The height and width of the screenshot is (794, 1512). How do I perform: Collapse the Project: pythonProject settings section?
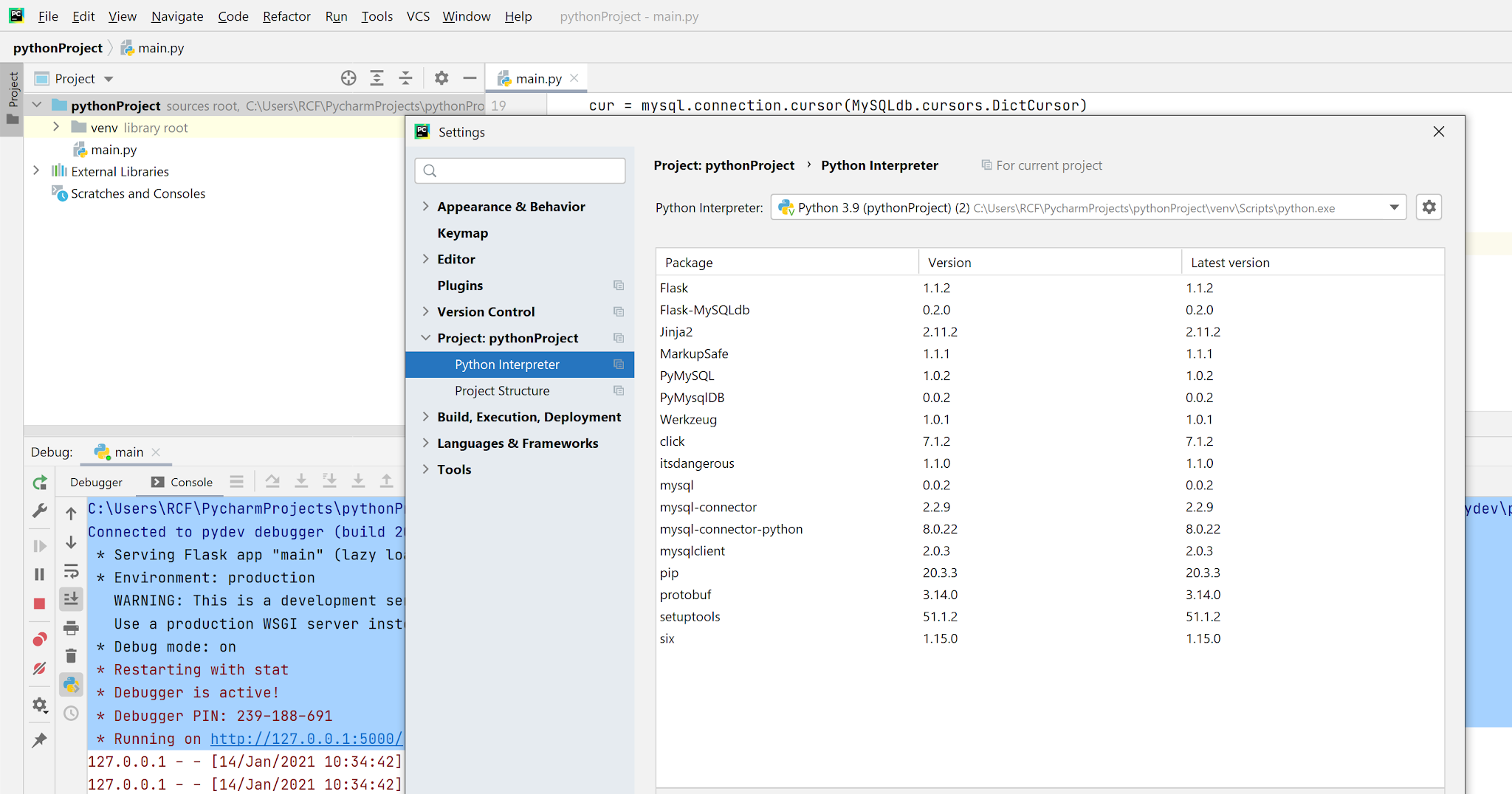coord(426,338)
